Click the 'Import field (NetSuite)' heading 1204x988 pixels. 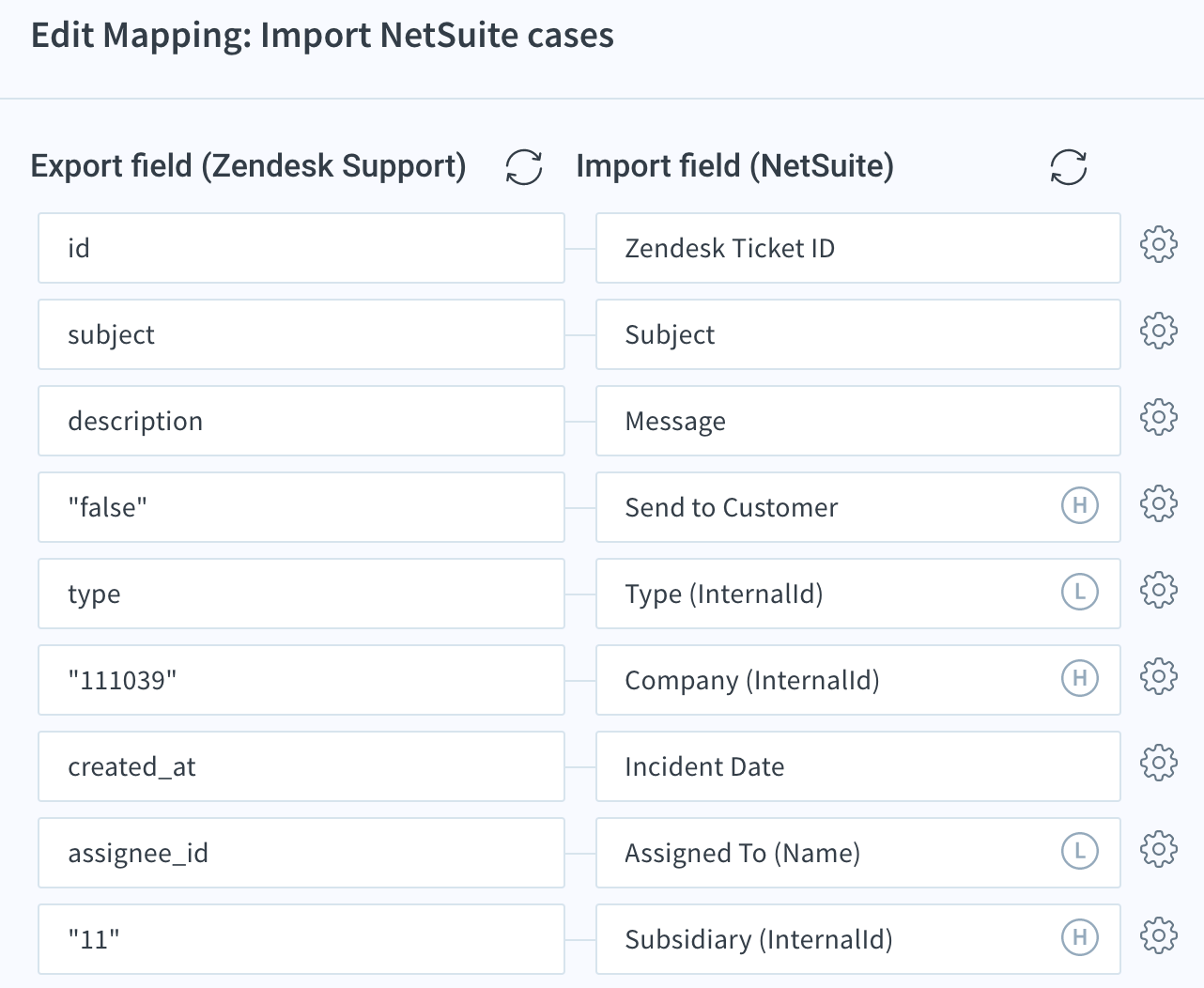(734, 166)
